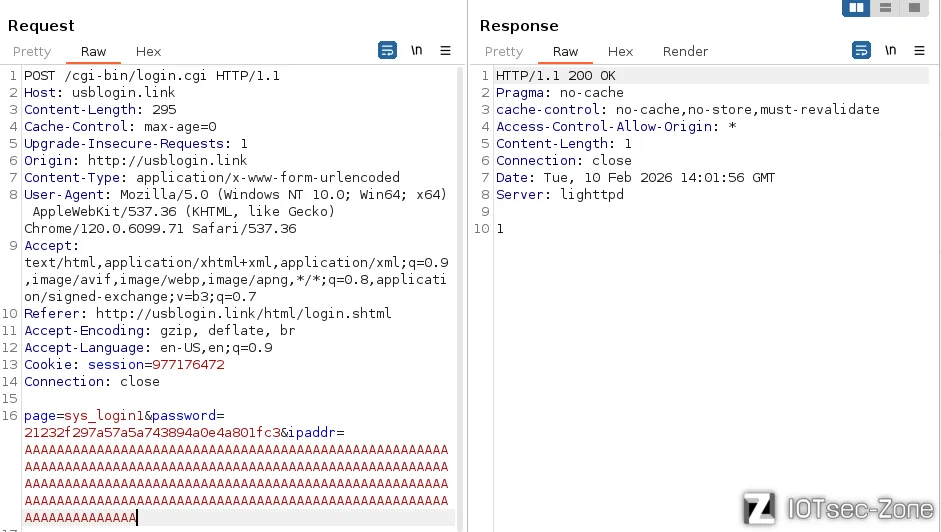Open the Request Hex tab
Image resolution: width=941 pixels, height=532 pixels.
point(148,52)
